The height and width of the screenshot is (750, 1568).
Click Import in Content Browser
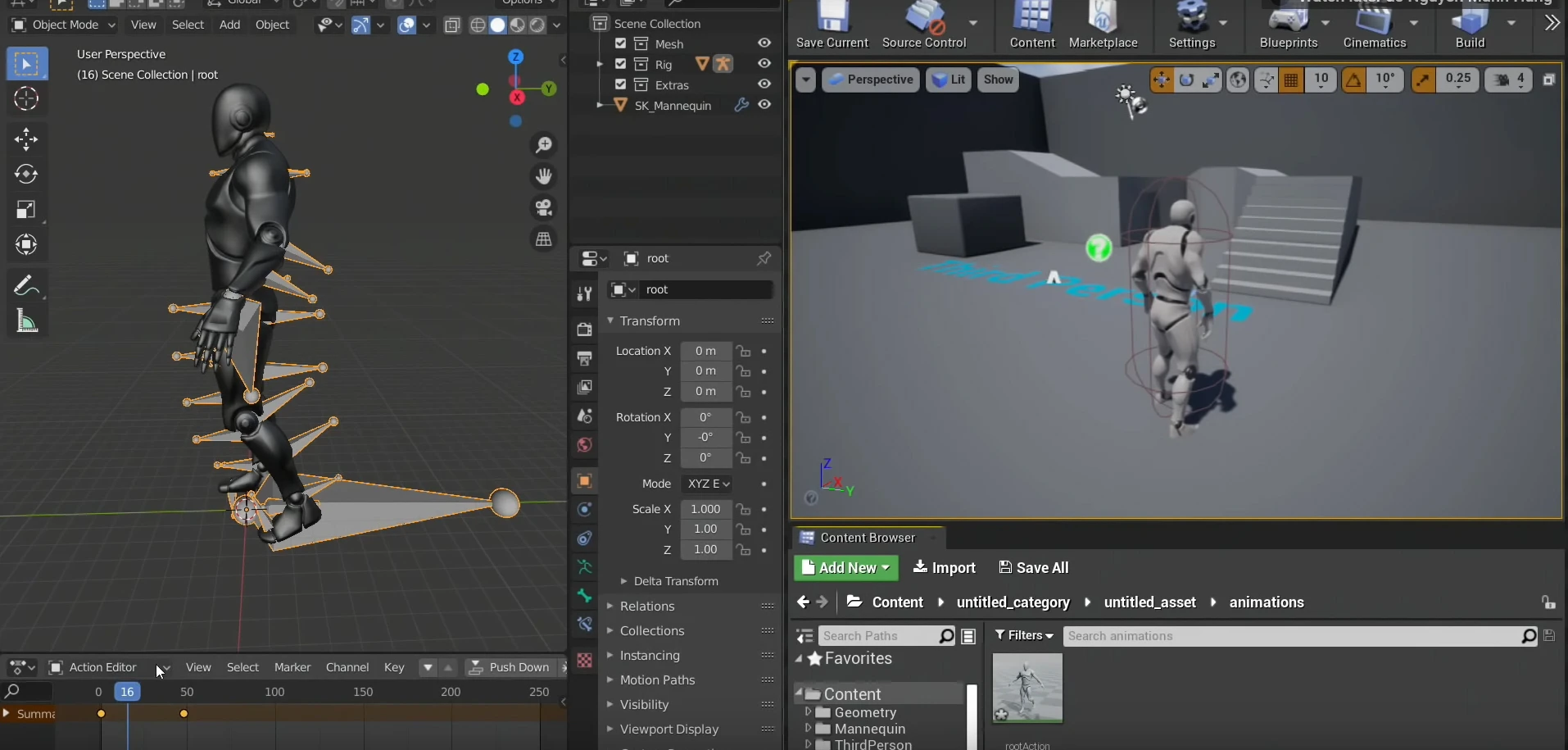click(x=945, y=568)
